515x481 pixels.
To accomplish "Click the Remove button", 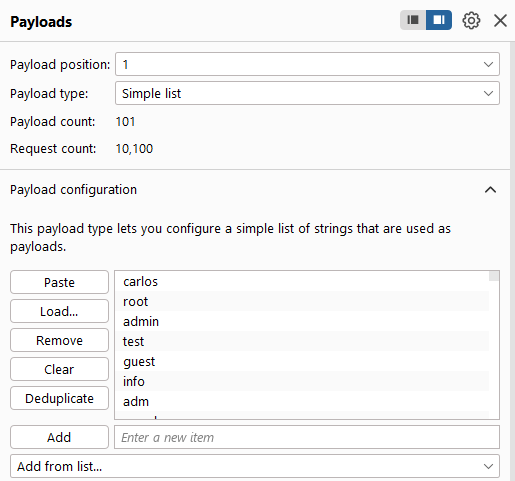I will click(59, 340).
